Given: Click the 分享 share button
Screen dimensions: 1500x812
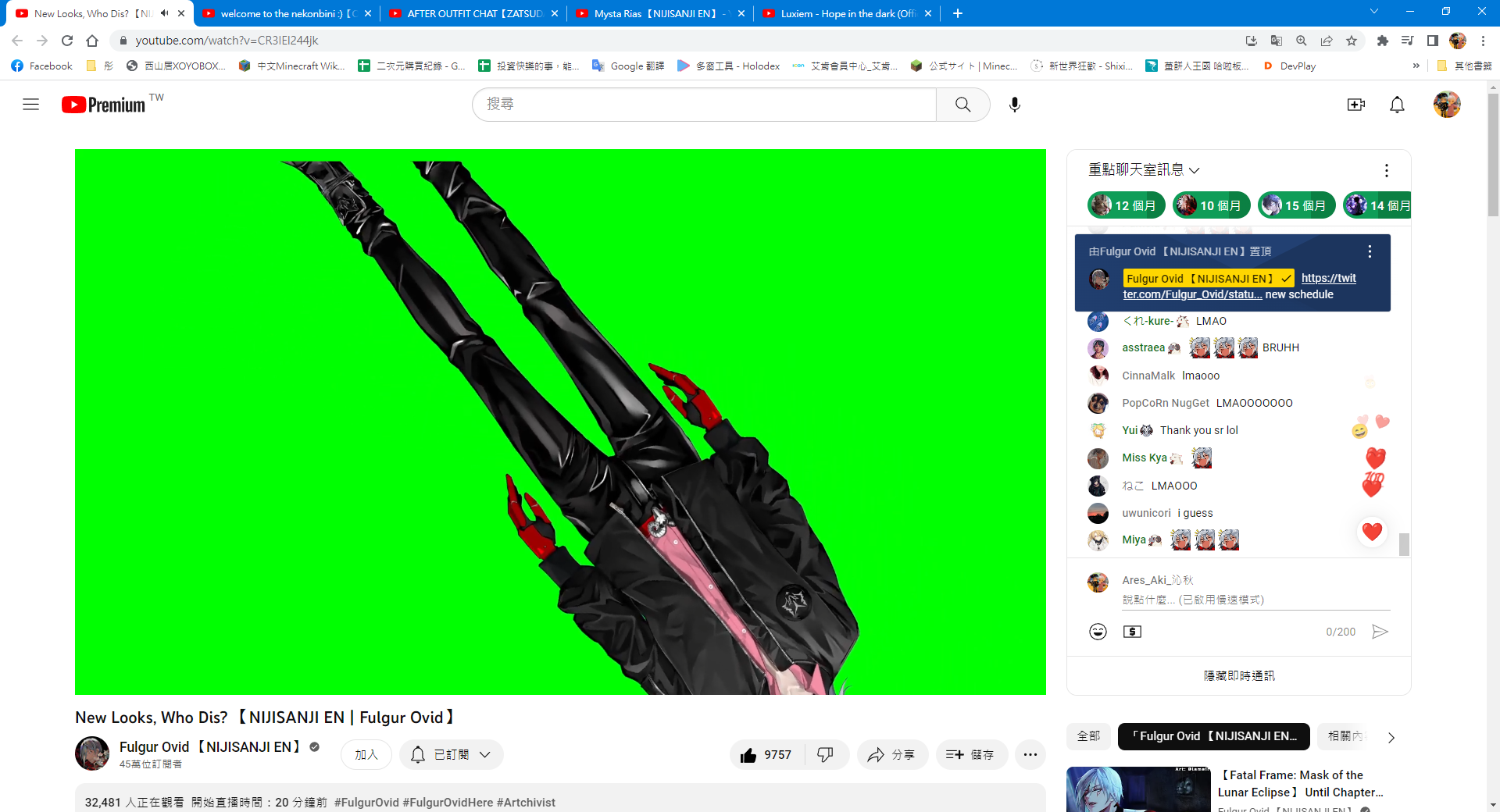Looking at the screenshot, I should pos(892,755).
